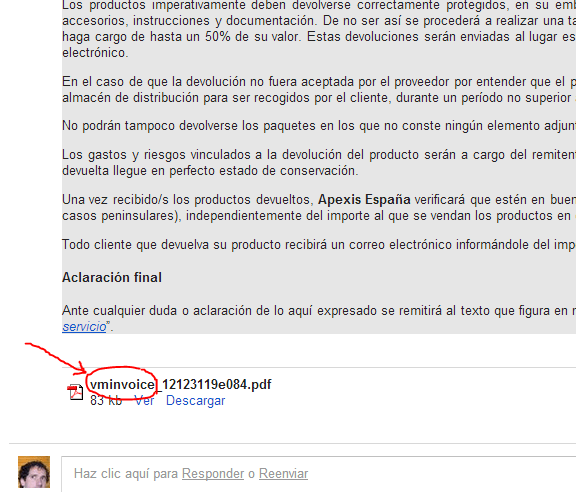Viewport: 576px width, 492px height.
Task: Click the user avatar photo thumbnail
Action: [34, 472]
